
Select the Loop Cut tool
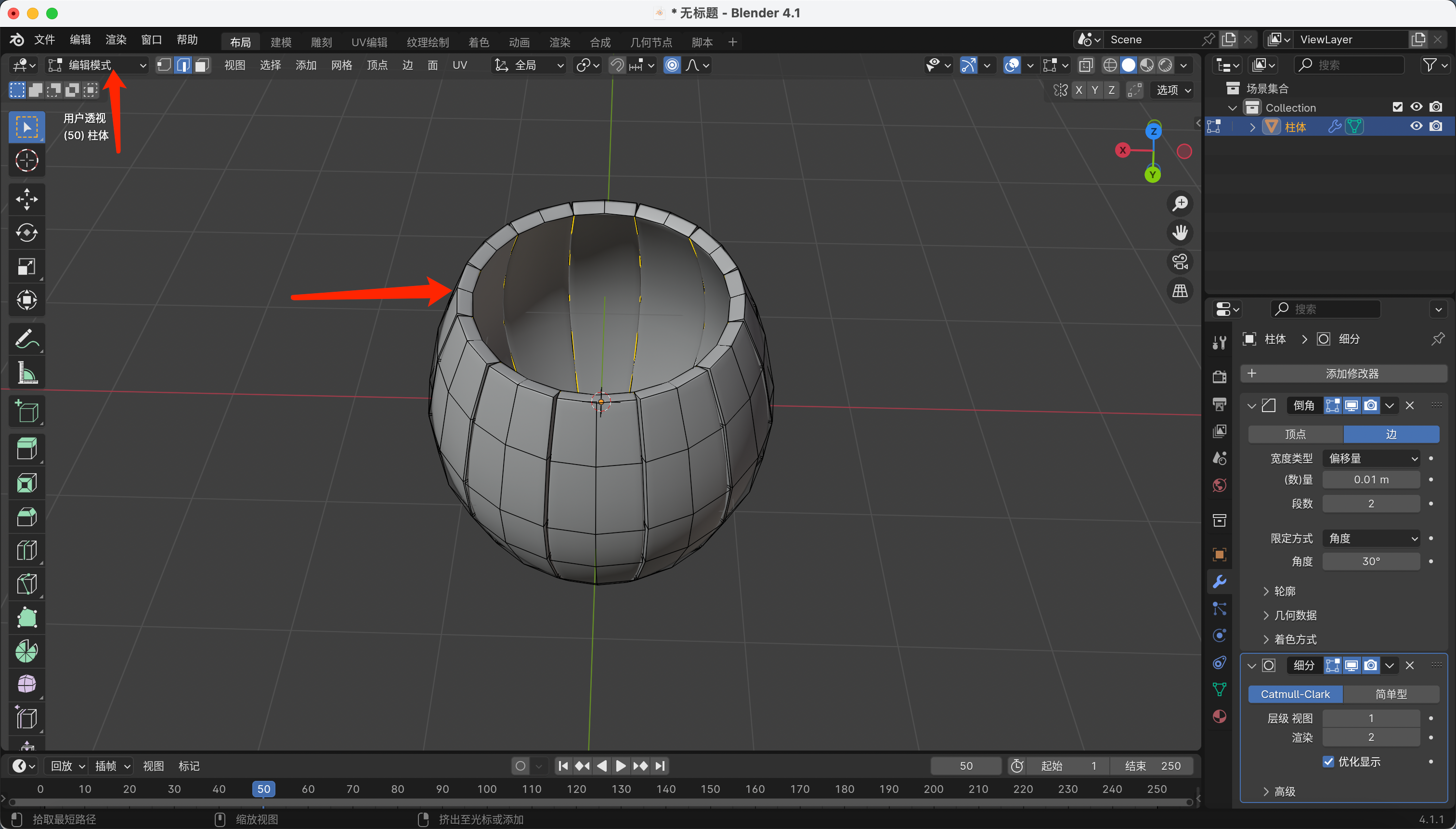click(27, 550)
